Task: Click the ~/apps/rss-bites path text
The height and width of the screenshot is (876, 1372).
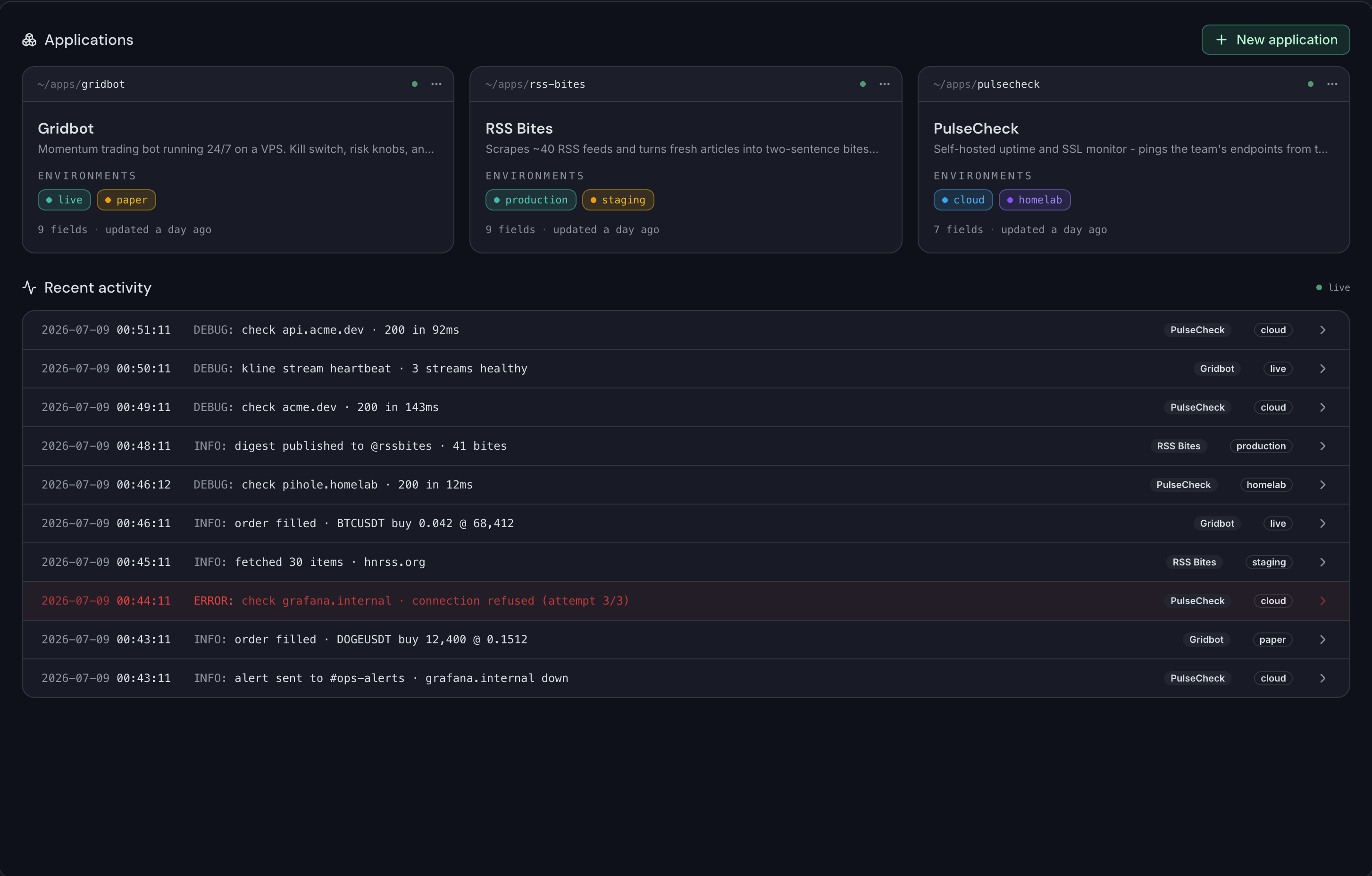Action: click(x=535, y=84)
